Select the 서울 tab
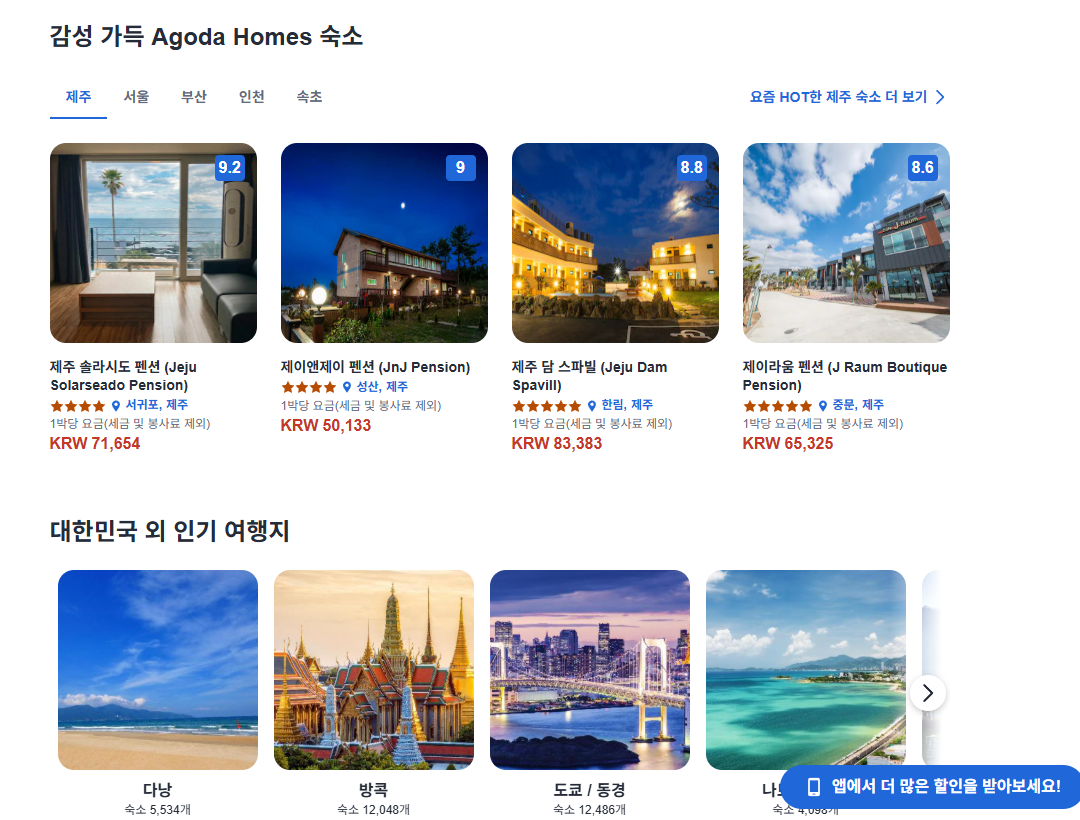Screen dimensions: 1080x820 coord(136,97)
